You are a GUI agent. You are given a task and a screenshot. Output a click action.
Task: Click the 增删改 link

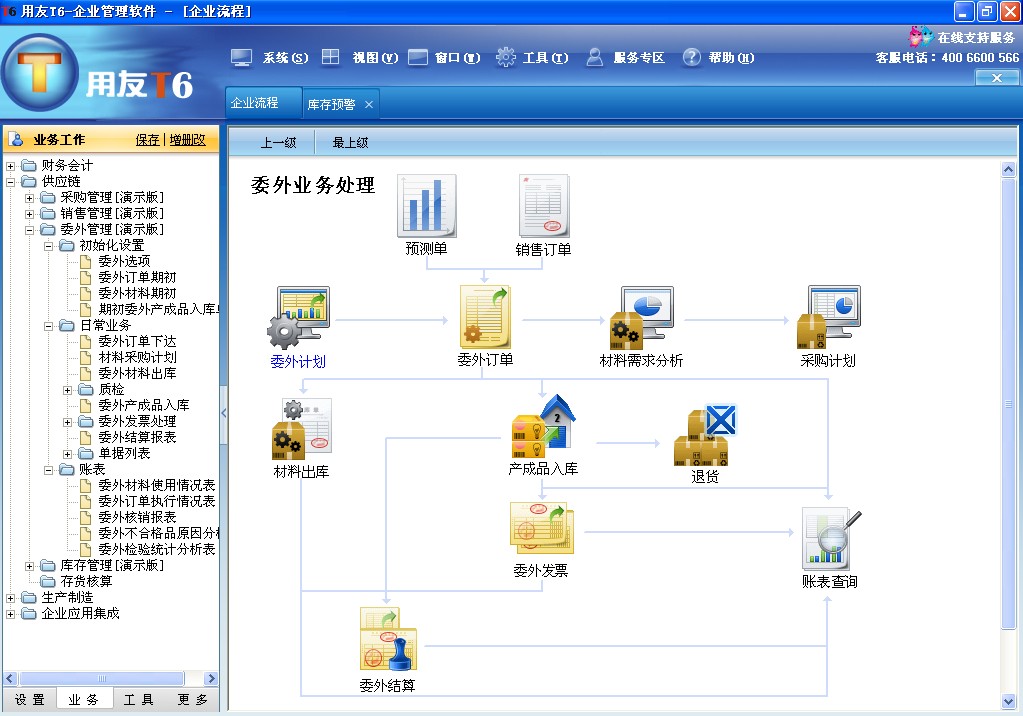point(187,140)
